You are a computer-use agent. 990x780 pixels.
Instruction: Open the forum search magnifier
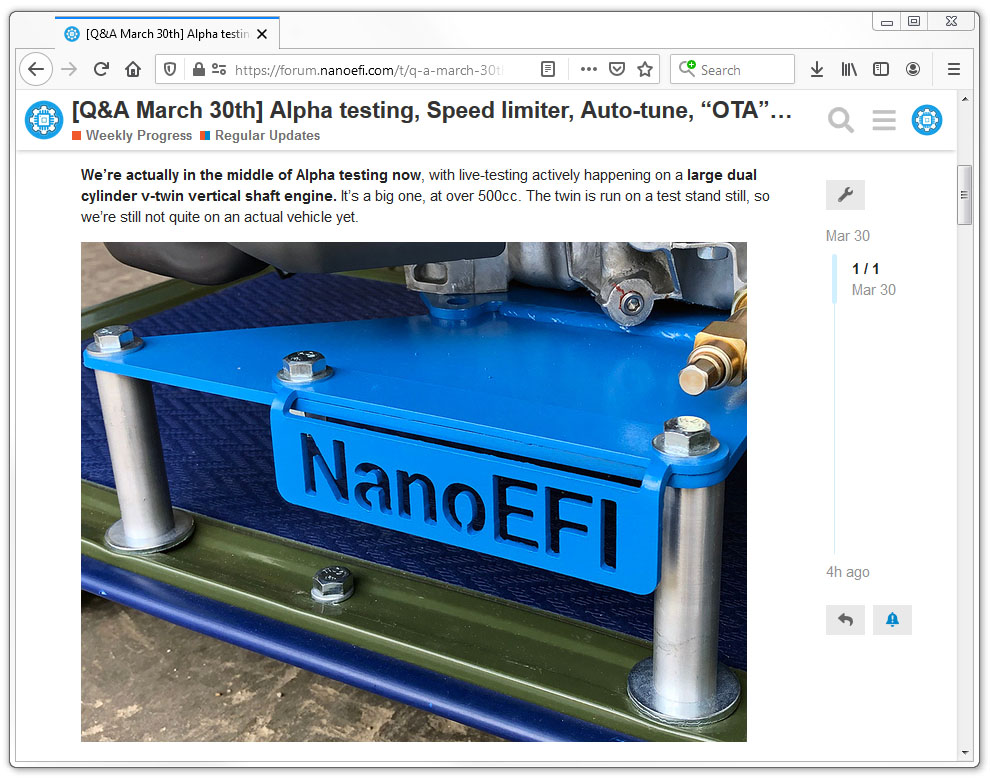click(840, 119)
